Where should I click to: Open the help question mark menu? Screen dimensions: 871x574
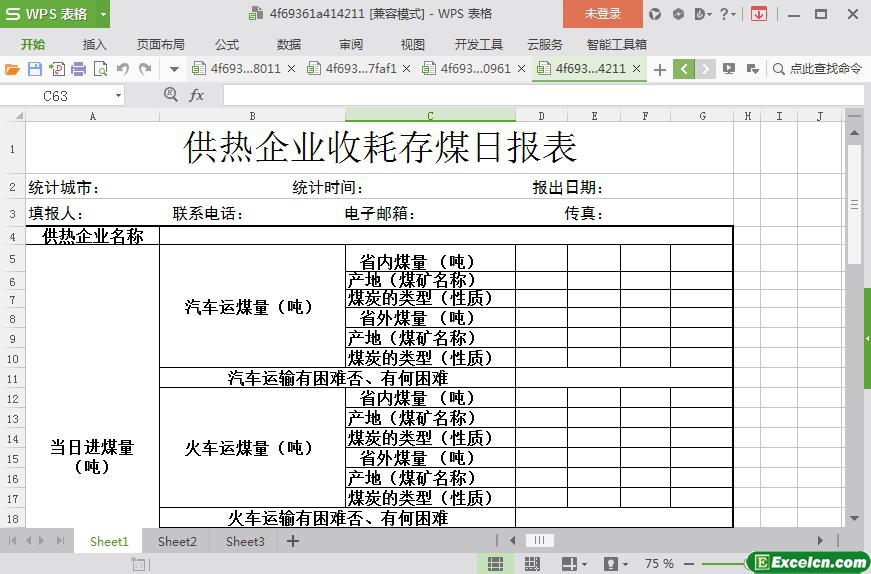[x=727, y=14]
